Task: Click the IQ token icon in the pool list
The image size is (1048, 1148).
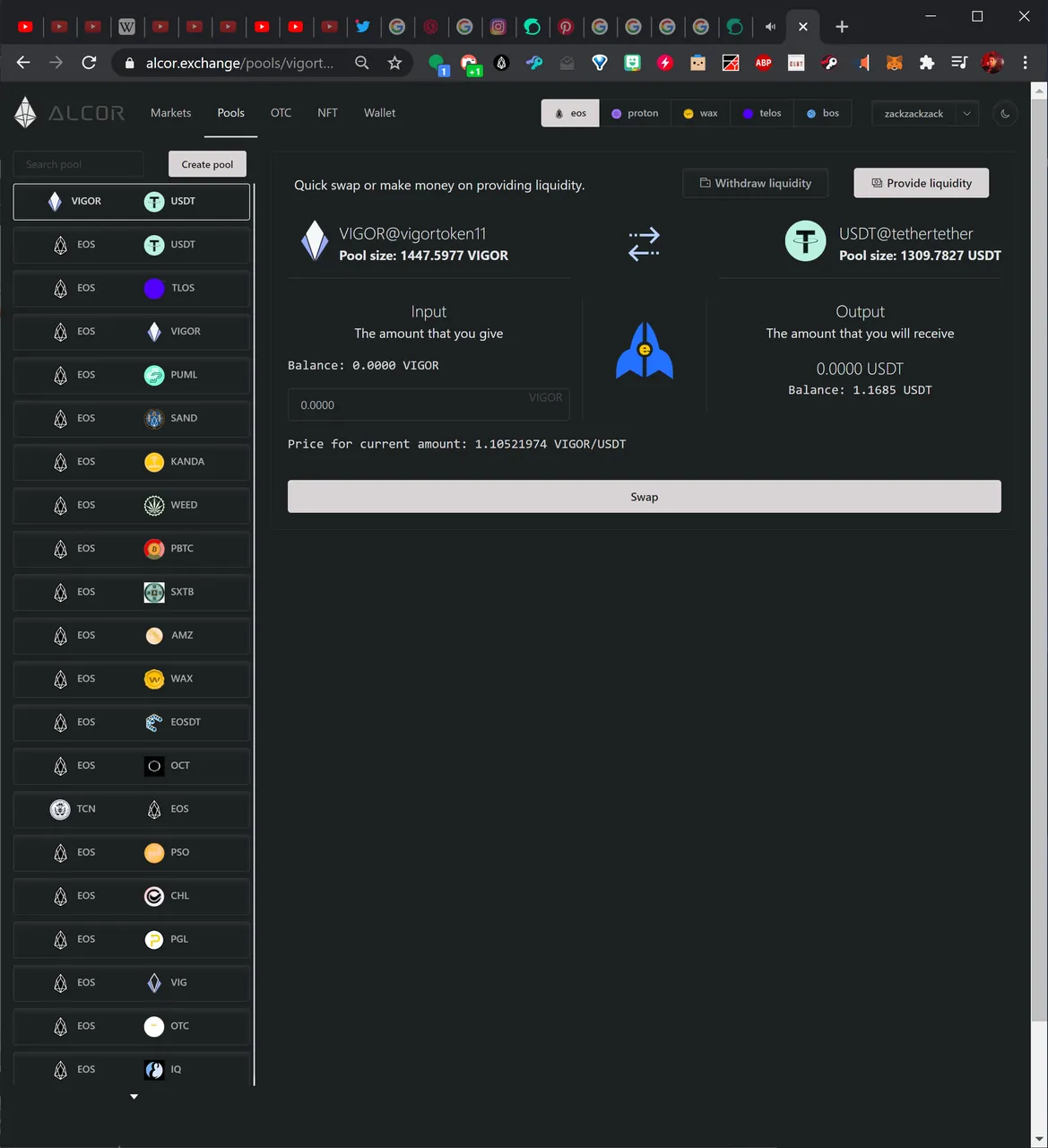Action: pyautogui.click(x=154, y=1069)
